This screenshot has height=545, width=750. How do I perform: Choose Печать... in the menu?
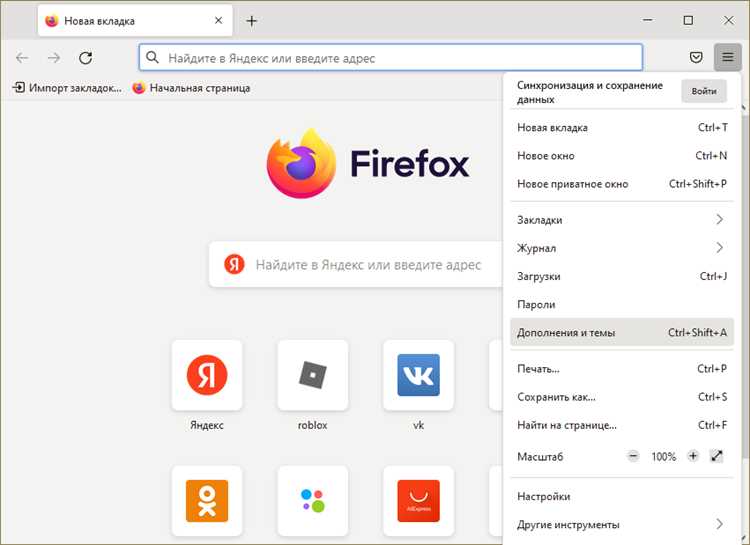[x=622, y=368]
